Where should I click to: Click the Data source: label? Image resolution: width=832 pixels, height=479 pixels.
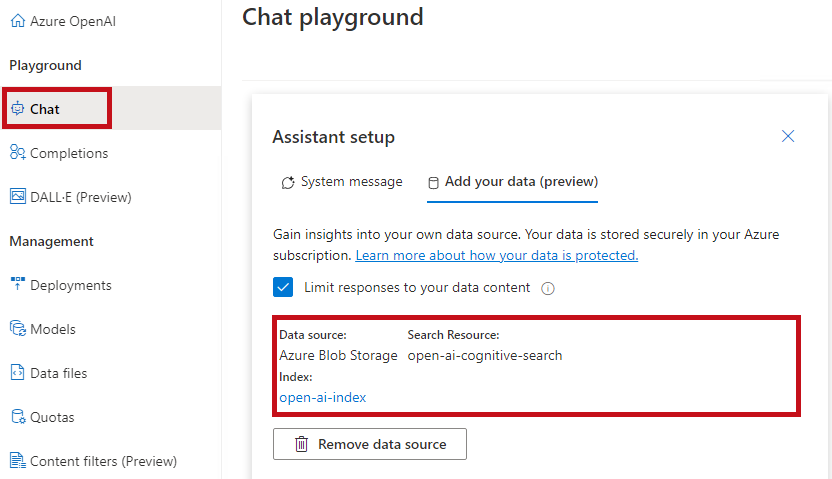tap(313, 335)
